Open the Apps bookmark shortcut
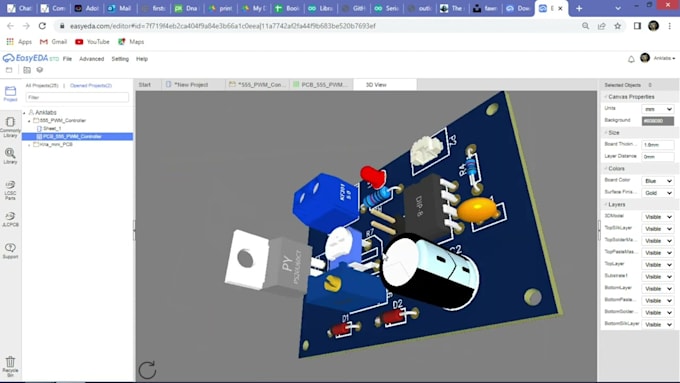This screenshot has height=383, width=680. click(19, 42)
